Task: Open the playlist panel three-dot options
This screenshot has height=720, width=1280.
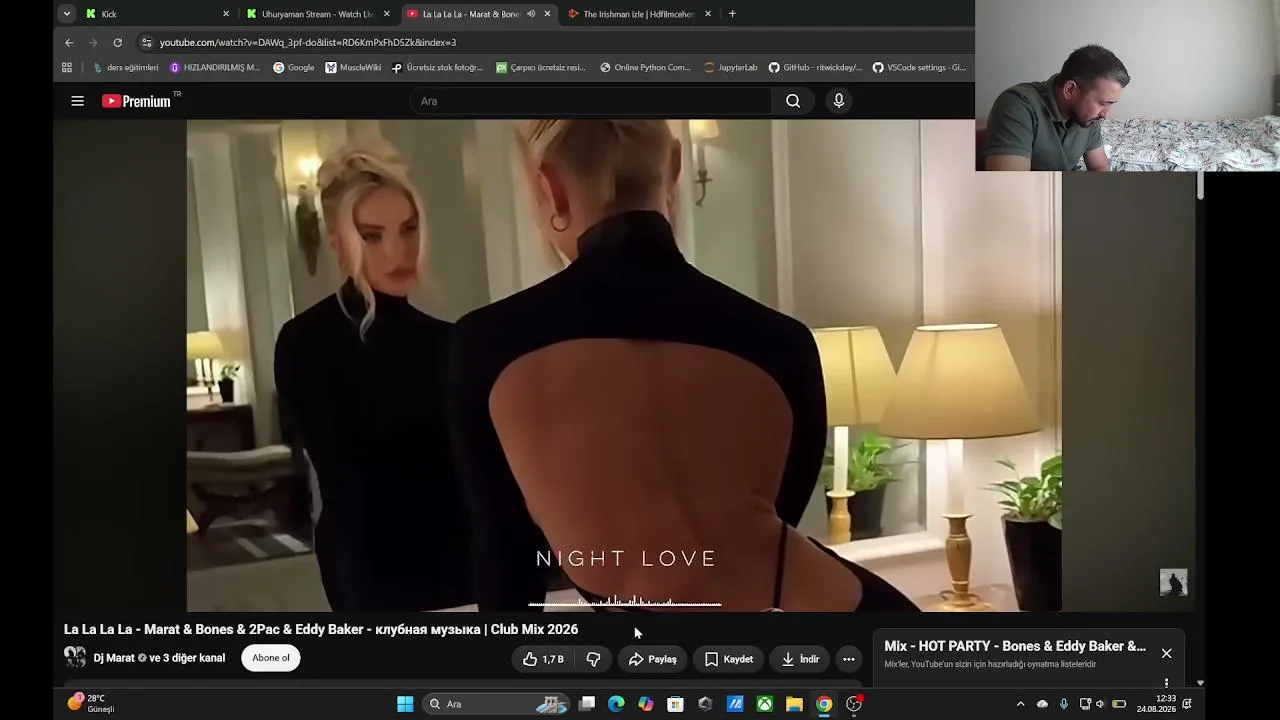Action: pos(1166,683)
